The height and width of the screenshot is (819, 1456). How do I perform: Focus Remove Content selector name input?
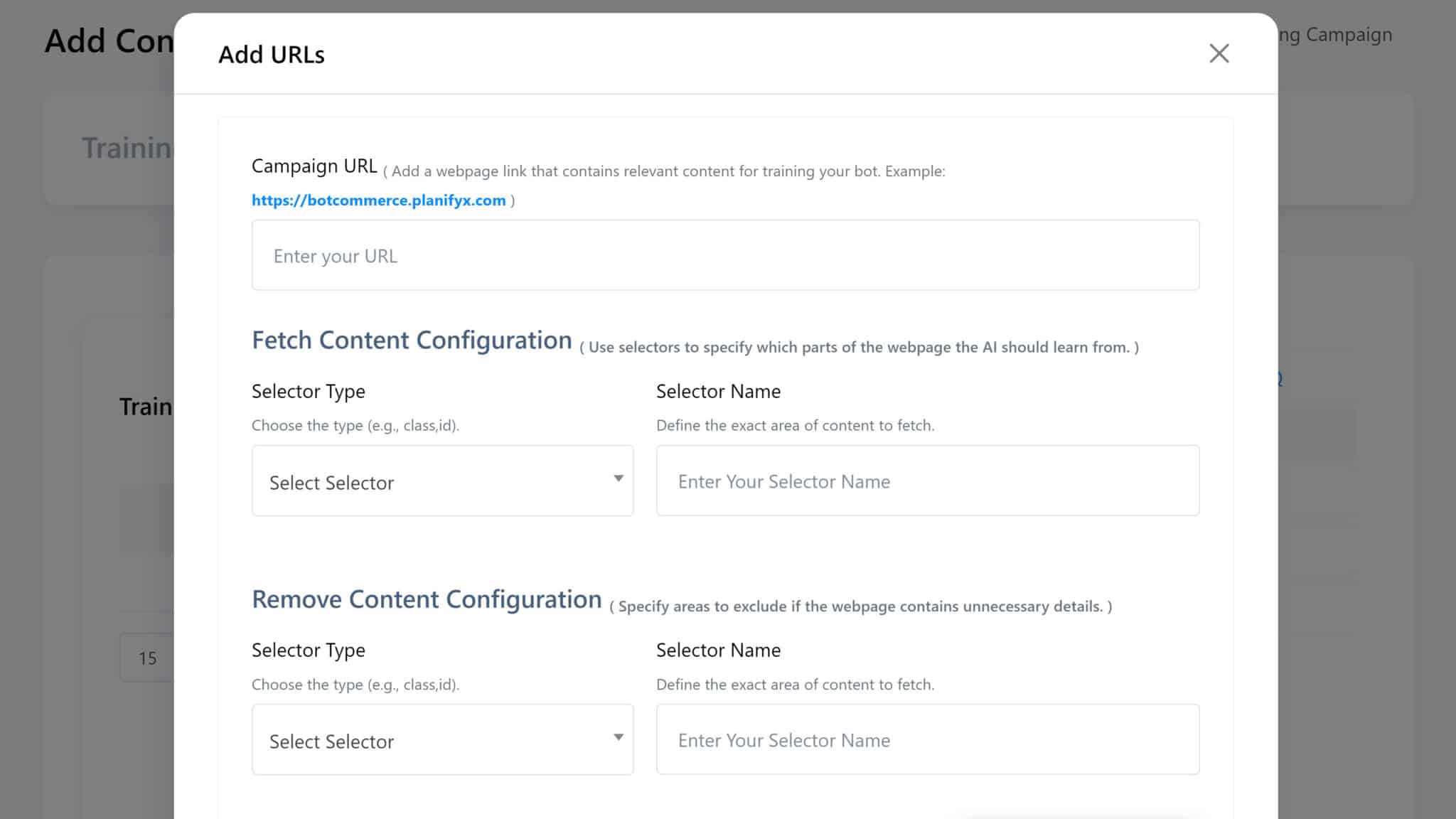(927, 740)
